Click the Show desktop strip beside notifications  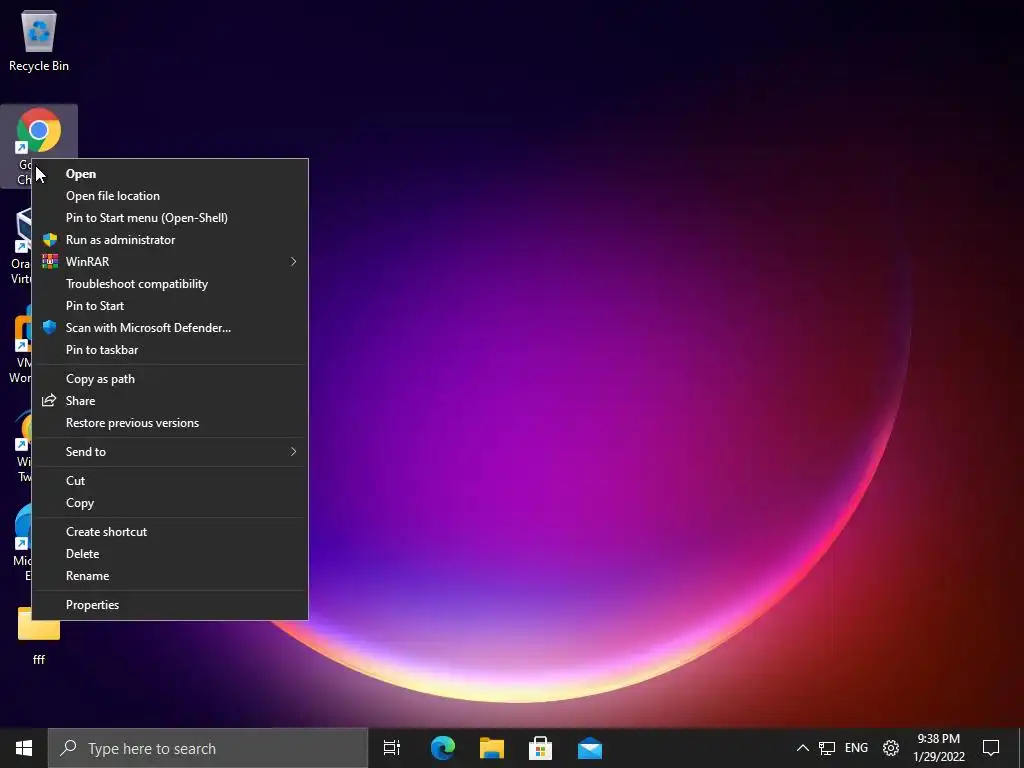pos(1021,748)
